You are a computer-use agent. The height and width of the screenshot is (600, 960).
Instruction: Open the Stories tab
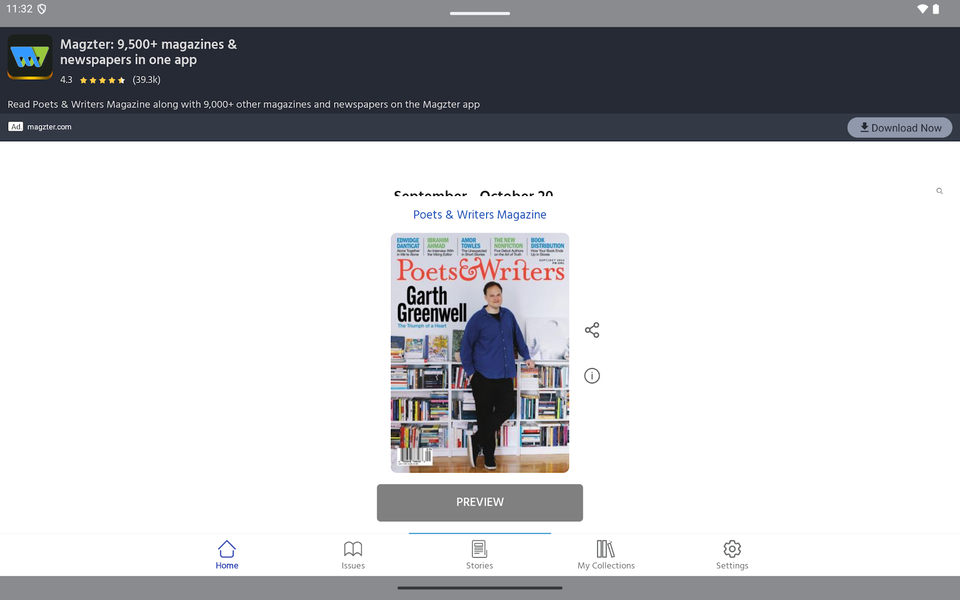tap(479, 555)
